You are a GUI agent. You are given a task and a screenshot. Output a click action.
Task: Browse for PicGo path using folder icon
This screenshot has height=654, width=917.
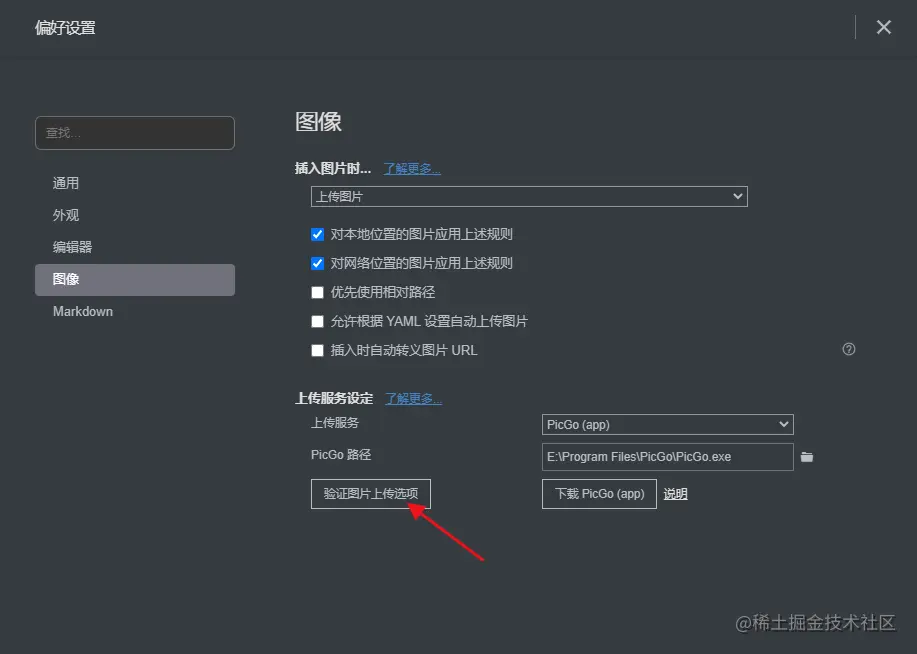click(807, 457)
